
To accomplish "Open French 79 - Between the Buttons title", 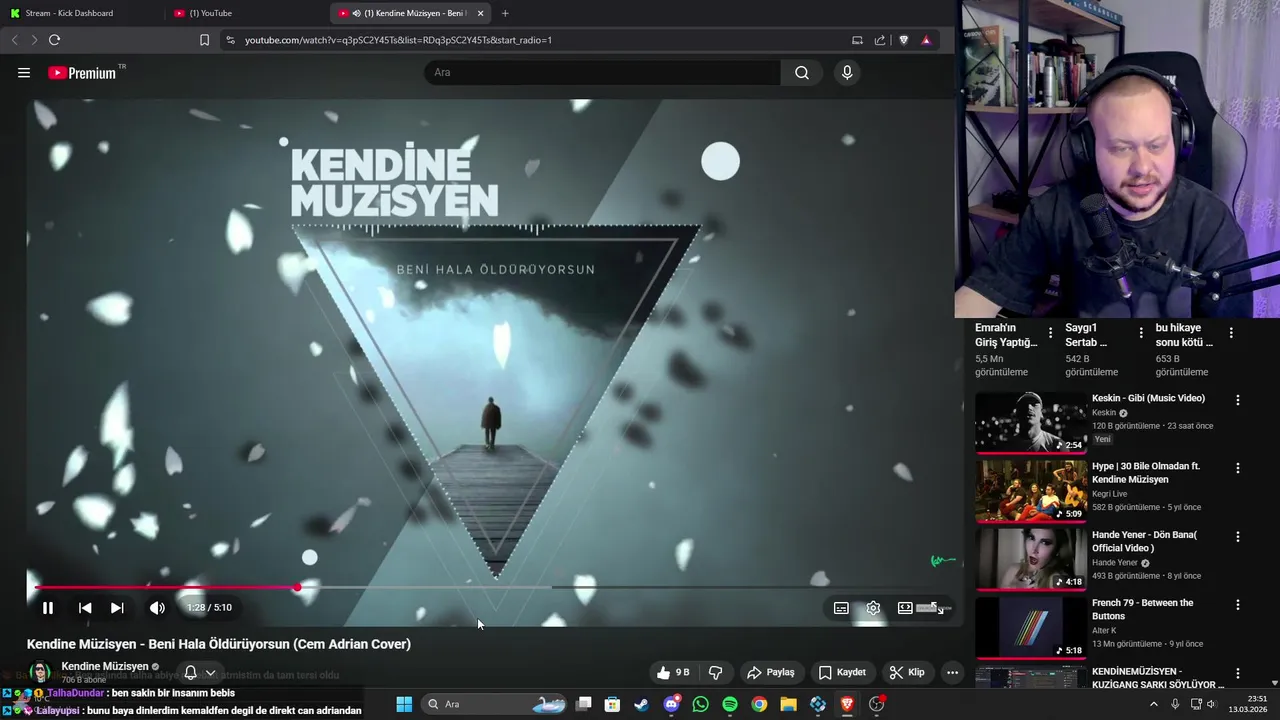I will pos(1142,609).
